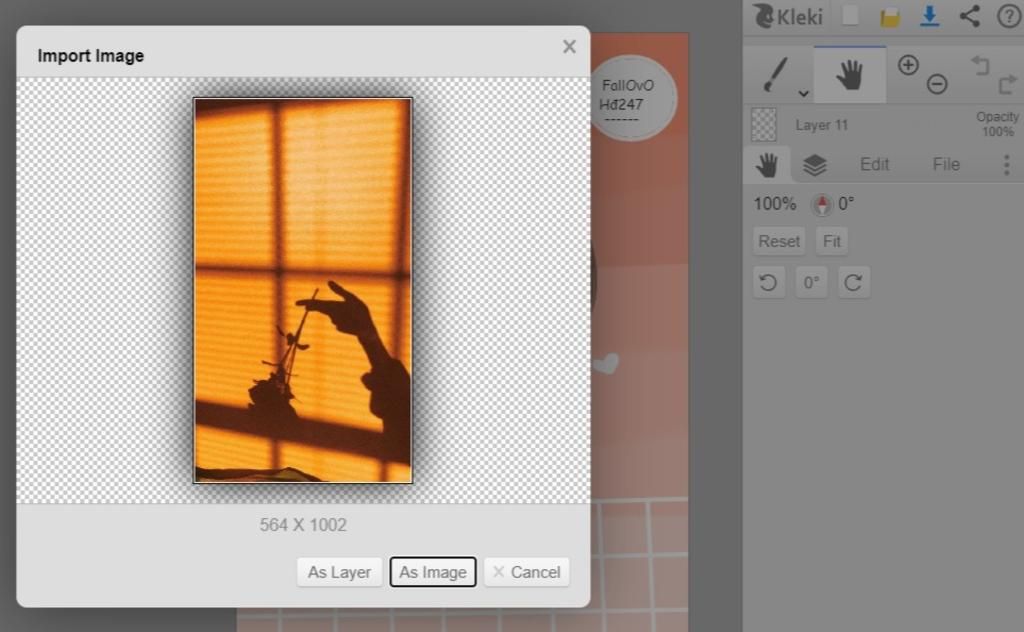Click the 564 X 1002 dimensions text

(x=303, y=525)
